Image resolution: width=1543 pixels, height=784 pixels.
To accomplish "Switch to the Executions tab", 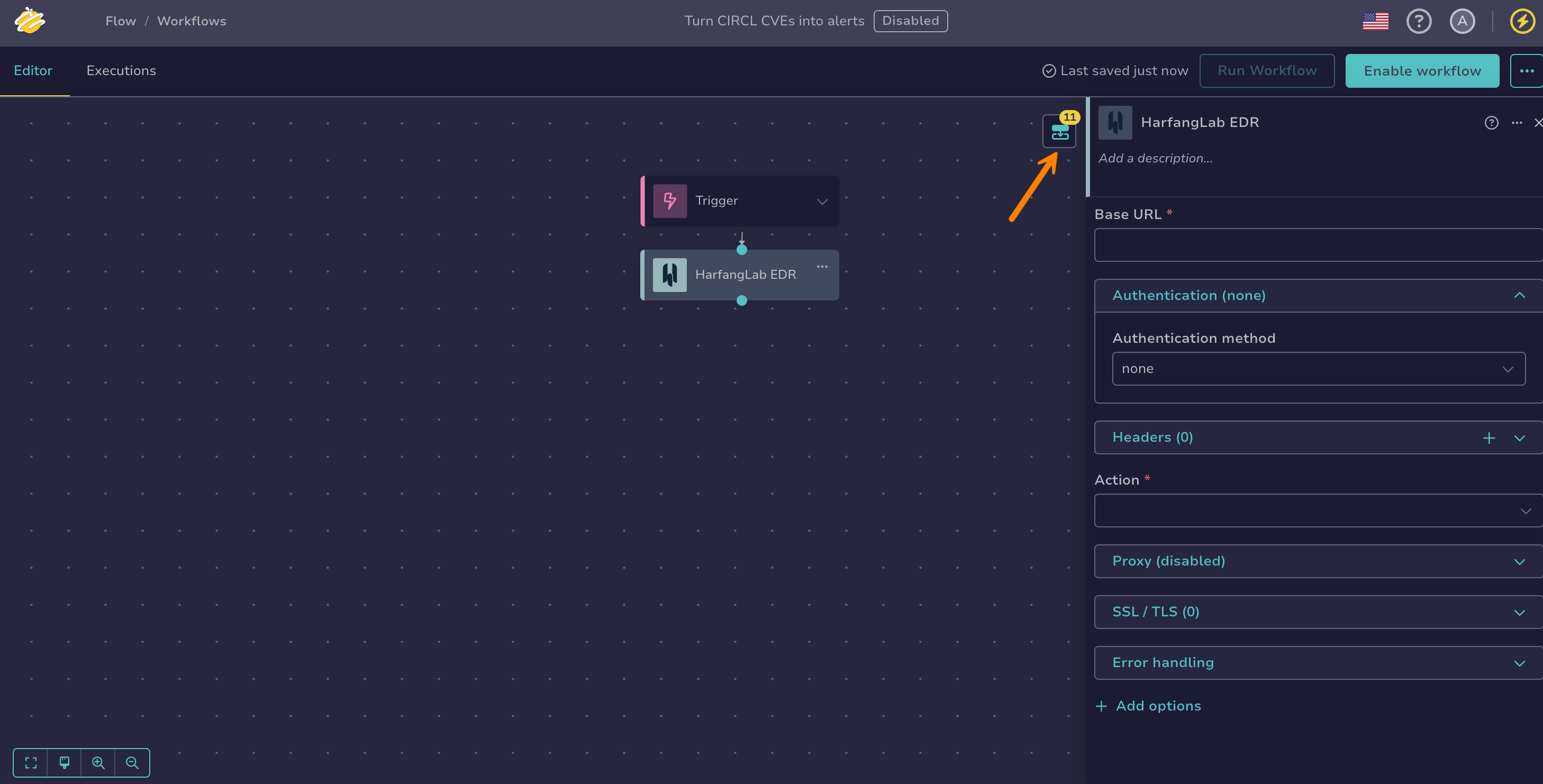I will pos(121,71).
